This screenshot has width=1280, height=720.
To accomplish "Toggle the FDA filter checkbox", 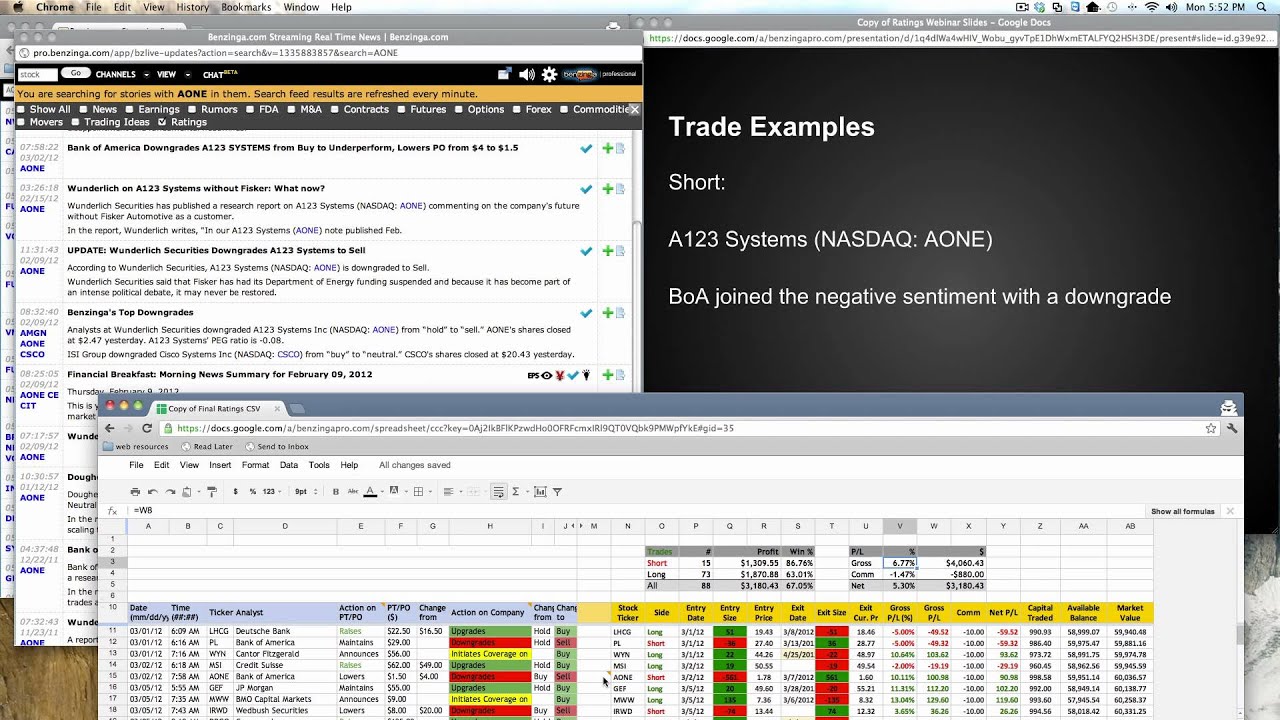I will tap(249, 110).
